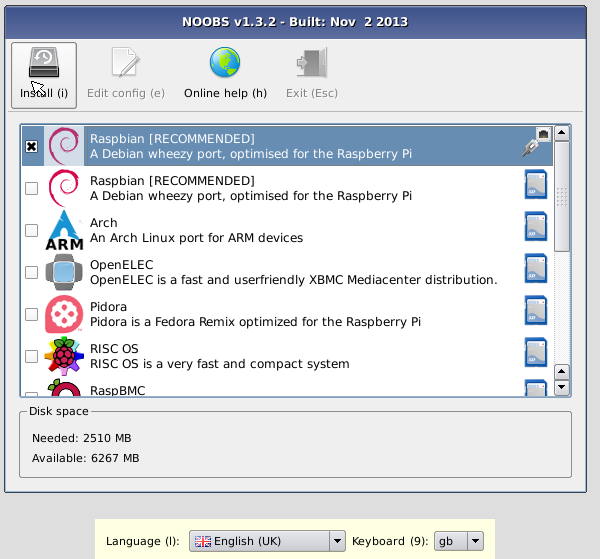Click the Install (i) toolbar button

44,75
